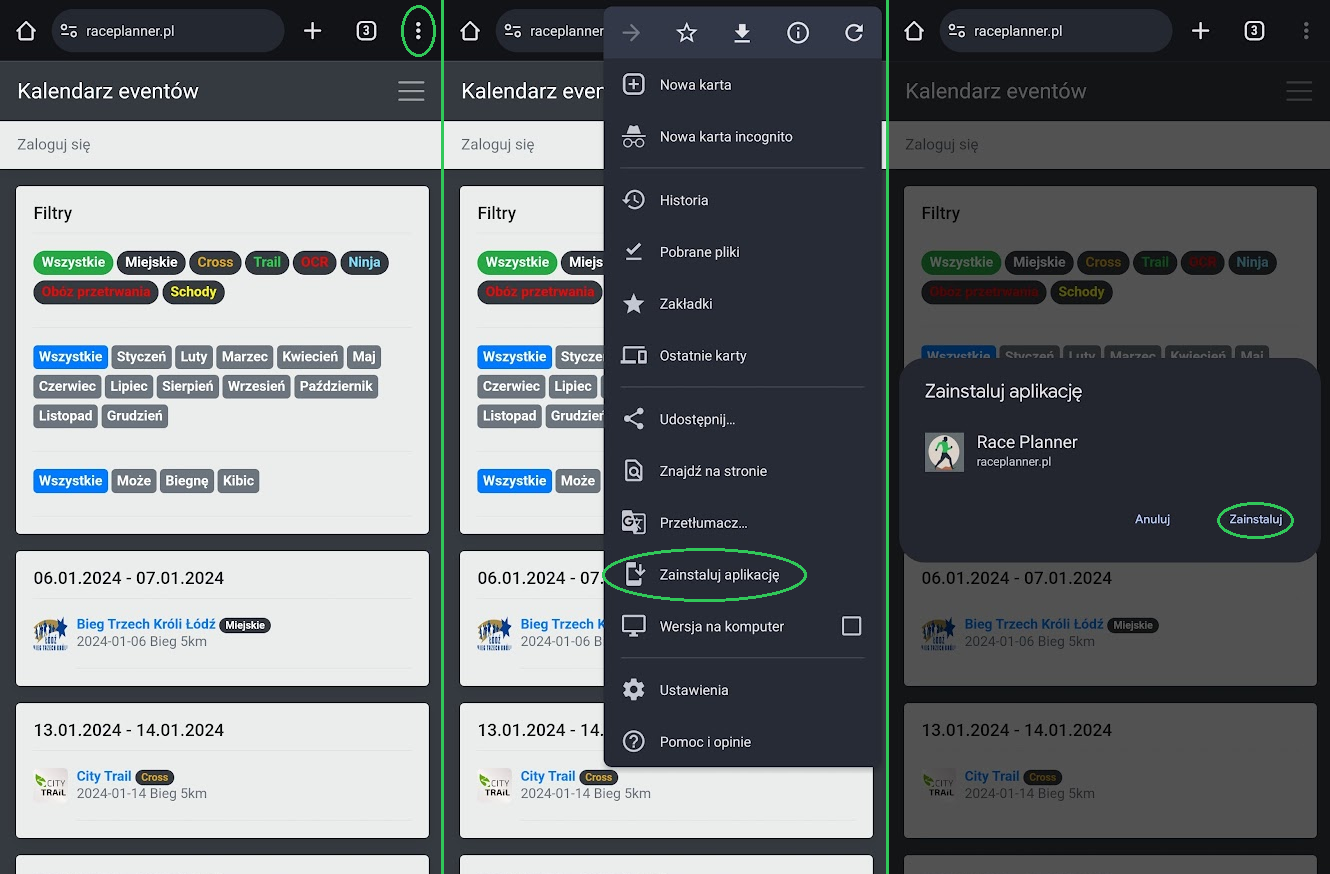Click the Race Planner app icon in dialog
Viewport: 1330px width, 874px height.
[x=944, y=452]
